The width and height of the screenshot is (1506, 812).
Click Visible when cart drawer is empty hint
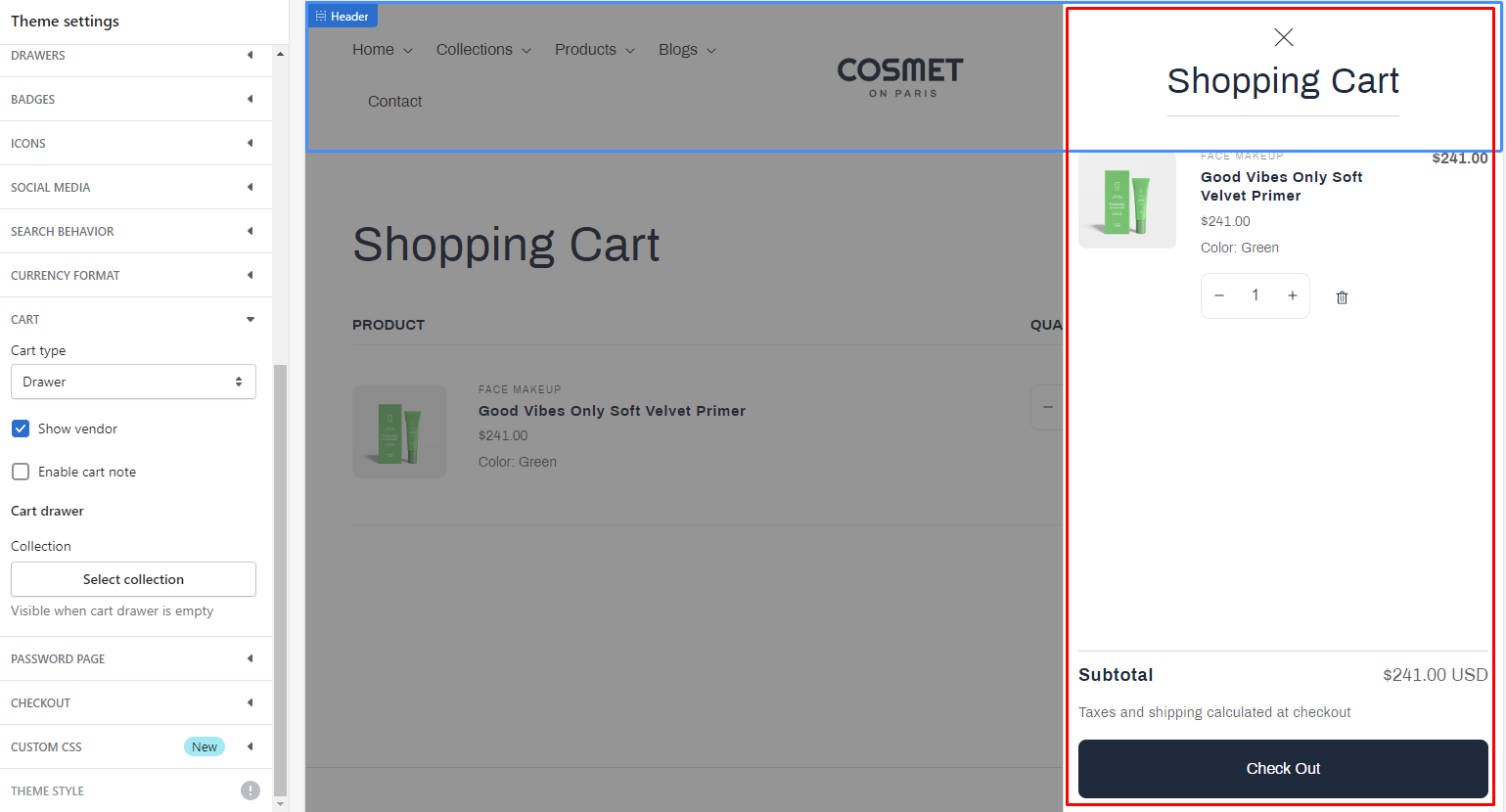tap(112, 610)
